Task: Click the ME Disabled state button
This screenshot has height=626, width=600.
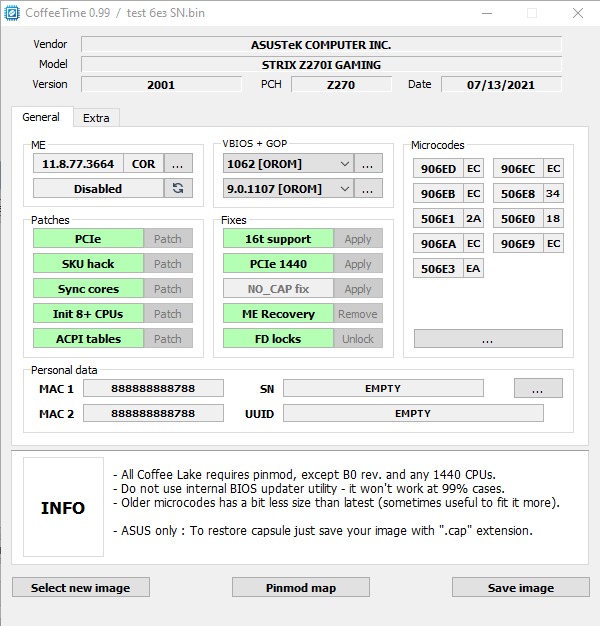Action: 98,188
